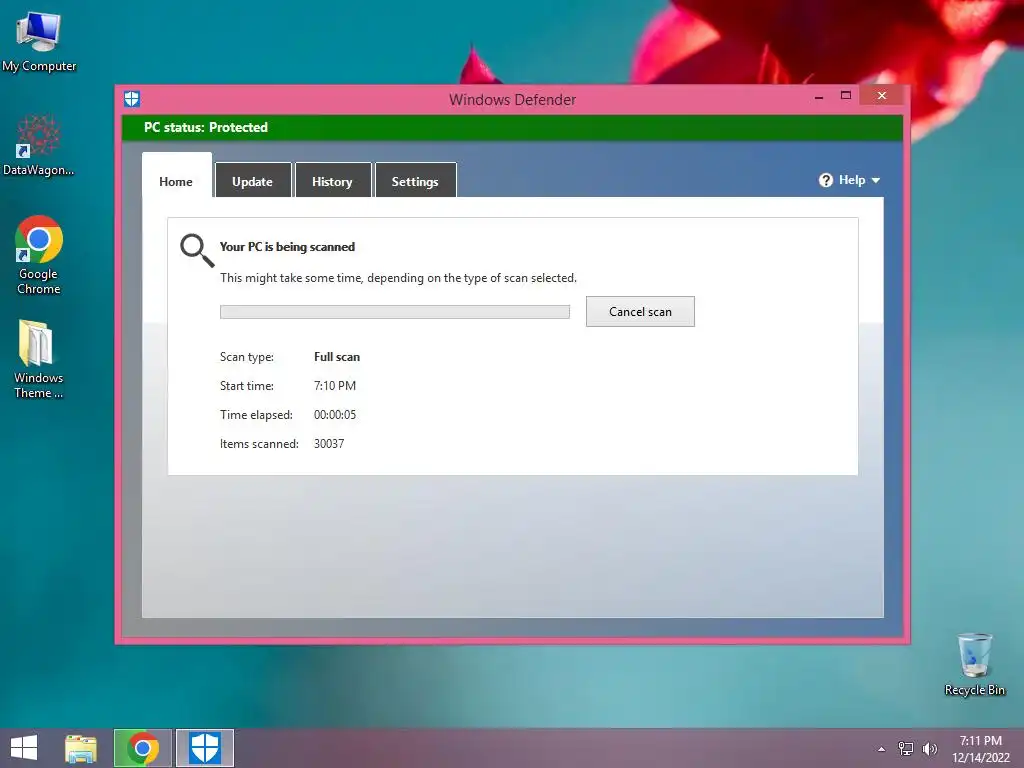Image resolution: width=1024 pixels, height=768 pixels.
Task: Open the network status tray icon
Action: [906, 749]
